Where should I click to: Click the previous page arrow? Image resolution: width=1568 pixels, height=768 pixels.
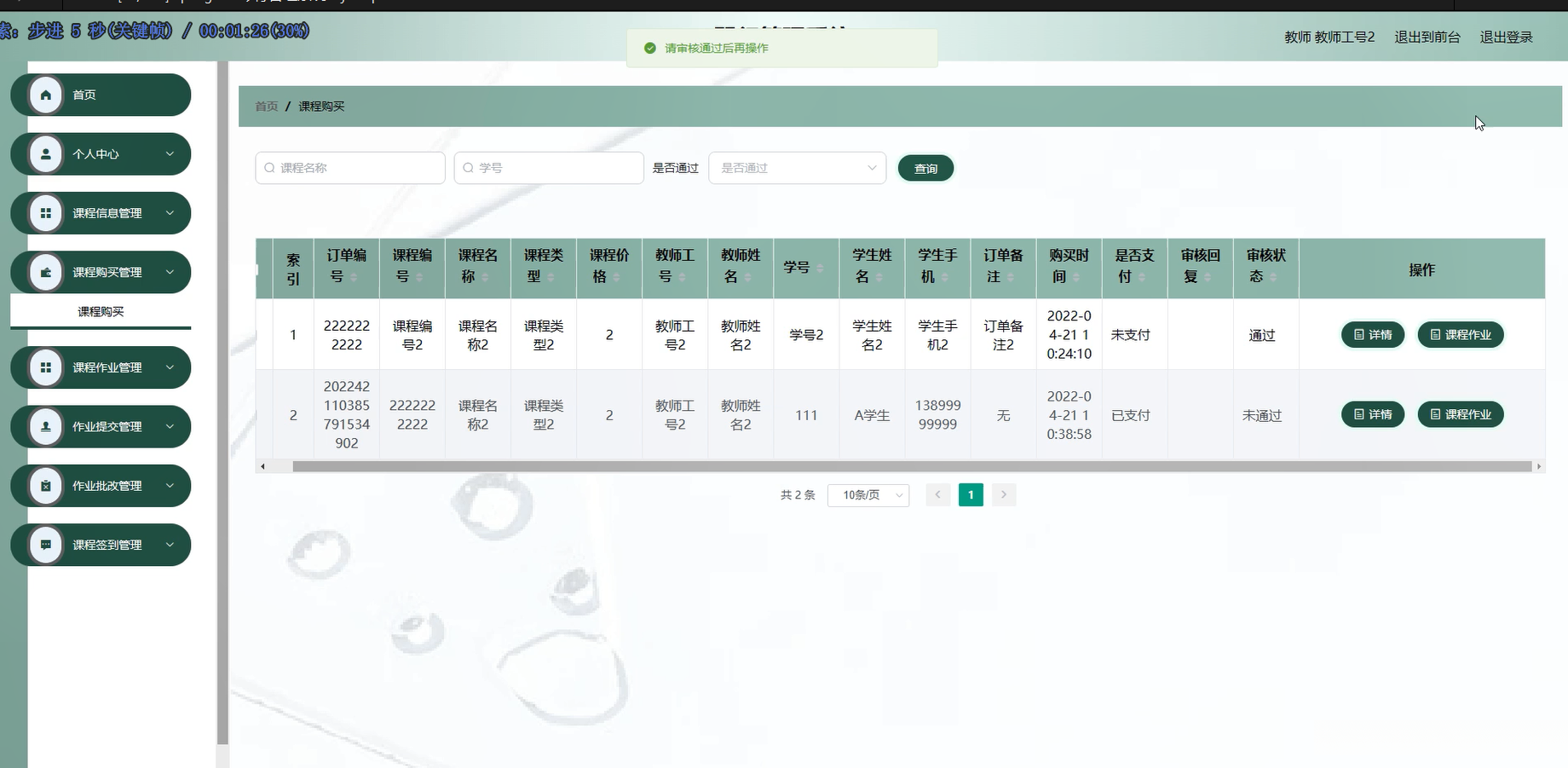(x=938, y=495)
